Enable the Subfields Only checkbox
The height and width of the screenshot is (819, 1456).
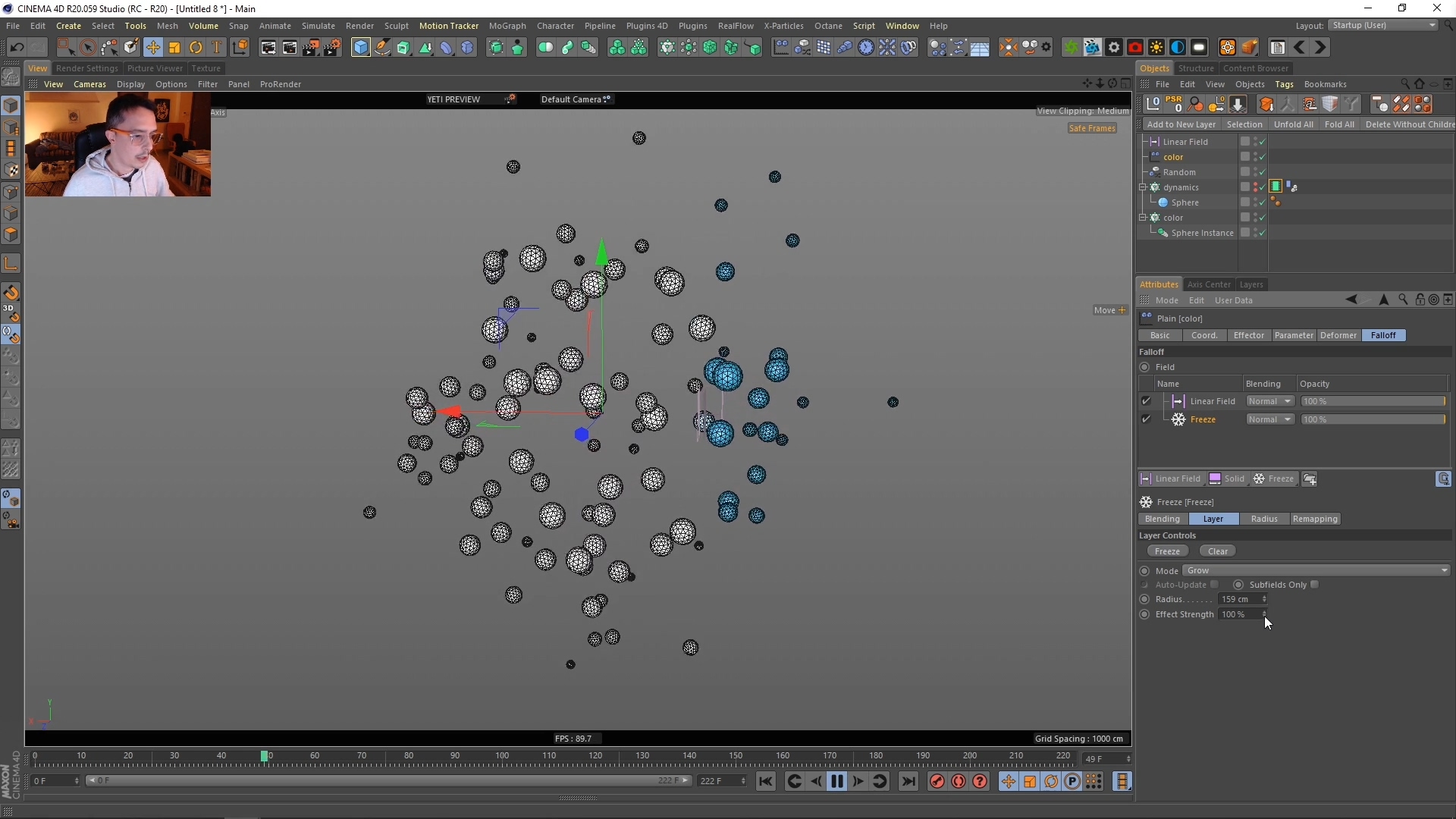click(1313, 585)
